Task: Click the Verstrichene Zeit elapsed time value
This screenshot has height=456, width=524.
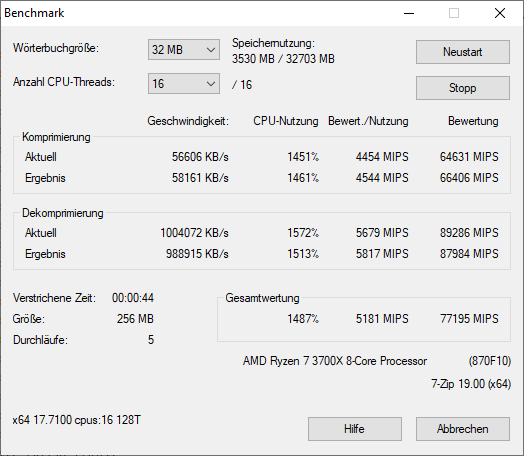Action: click(133, 298)
